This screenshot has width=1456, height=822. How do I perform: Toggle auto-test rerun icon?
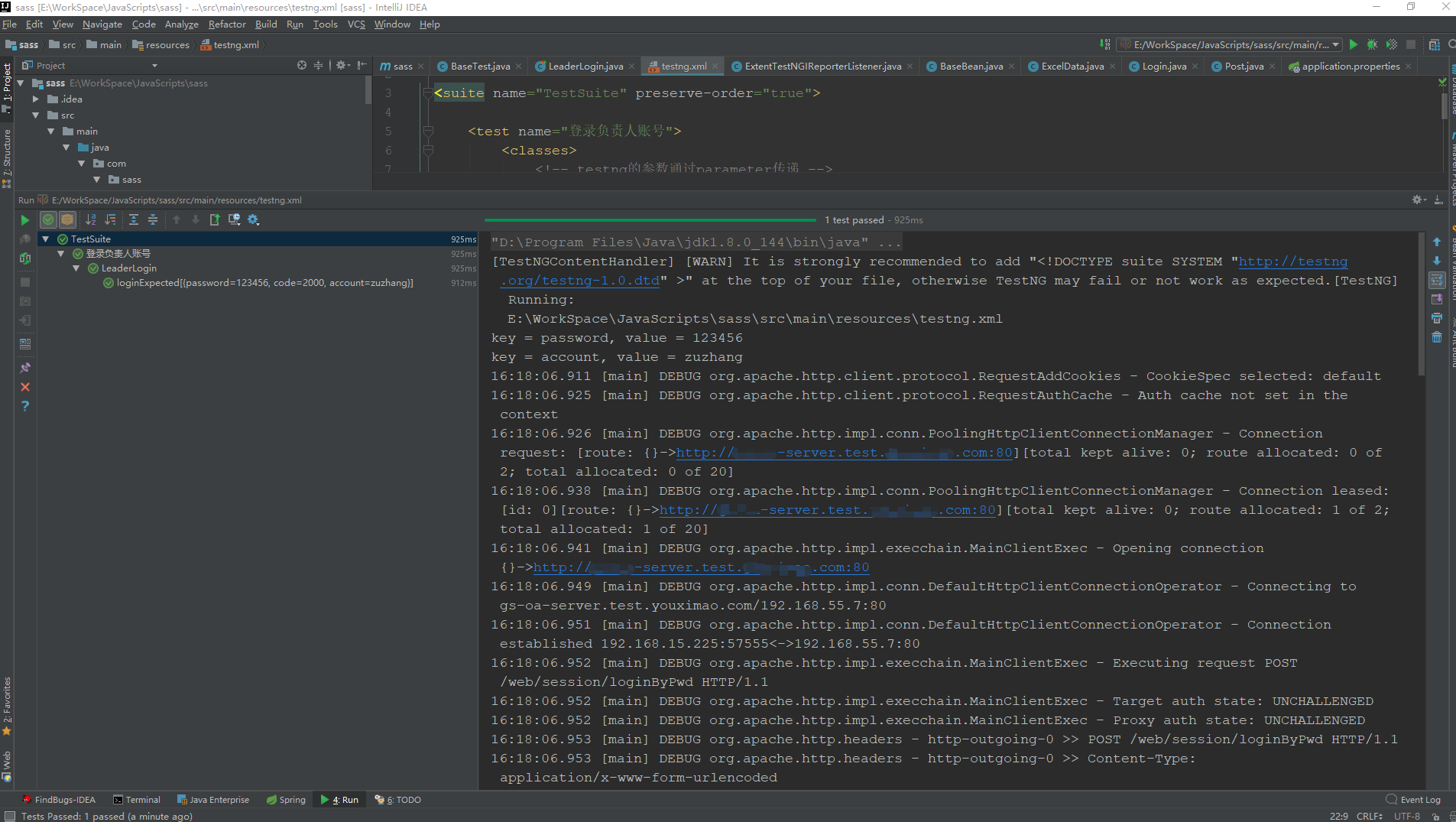25,258
